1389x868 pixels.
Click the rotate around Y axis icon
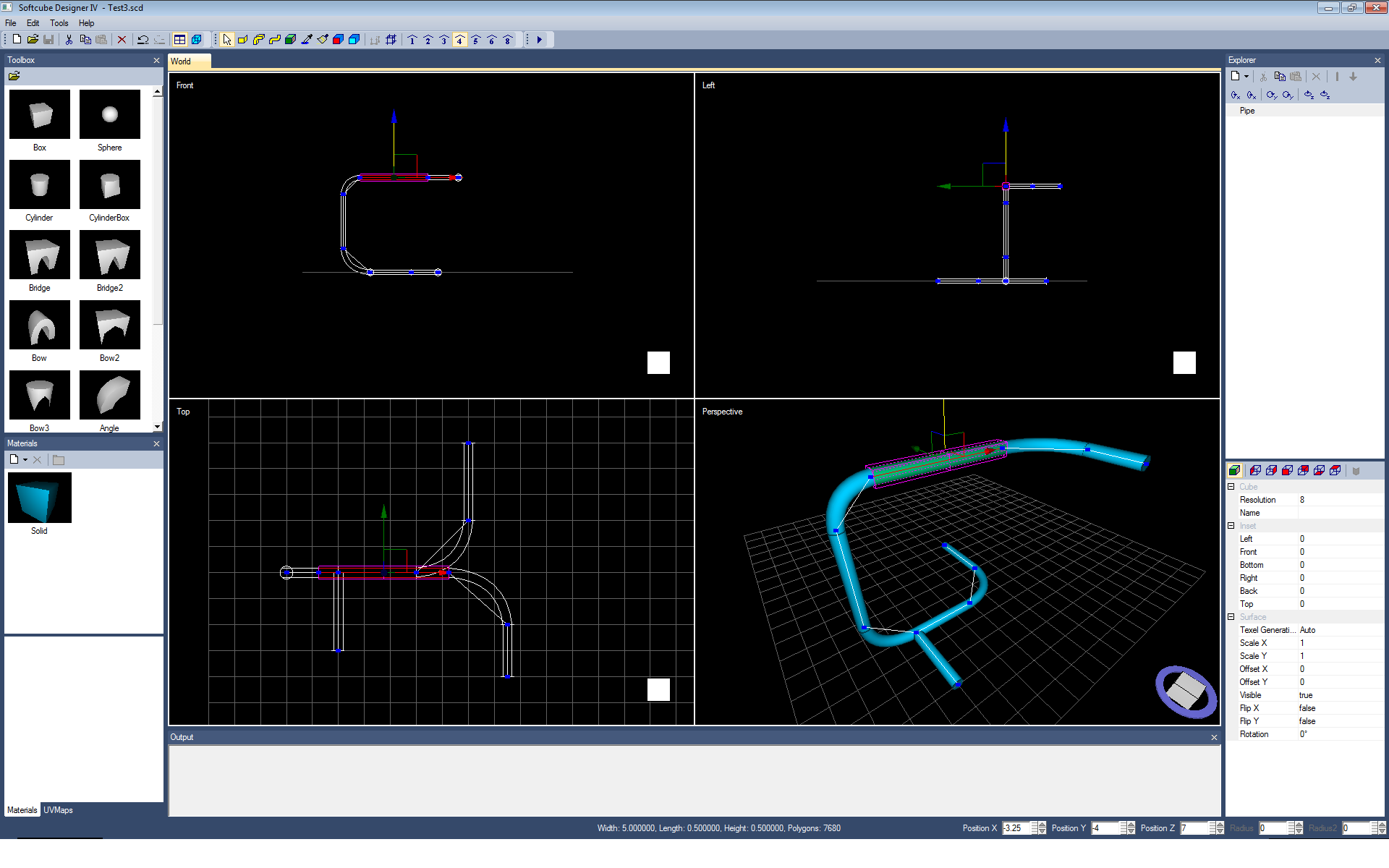click(1271, 95)
